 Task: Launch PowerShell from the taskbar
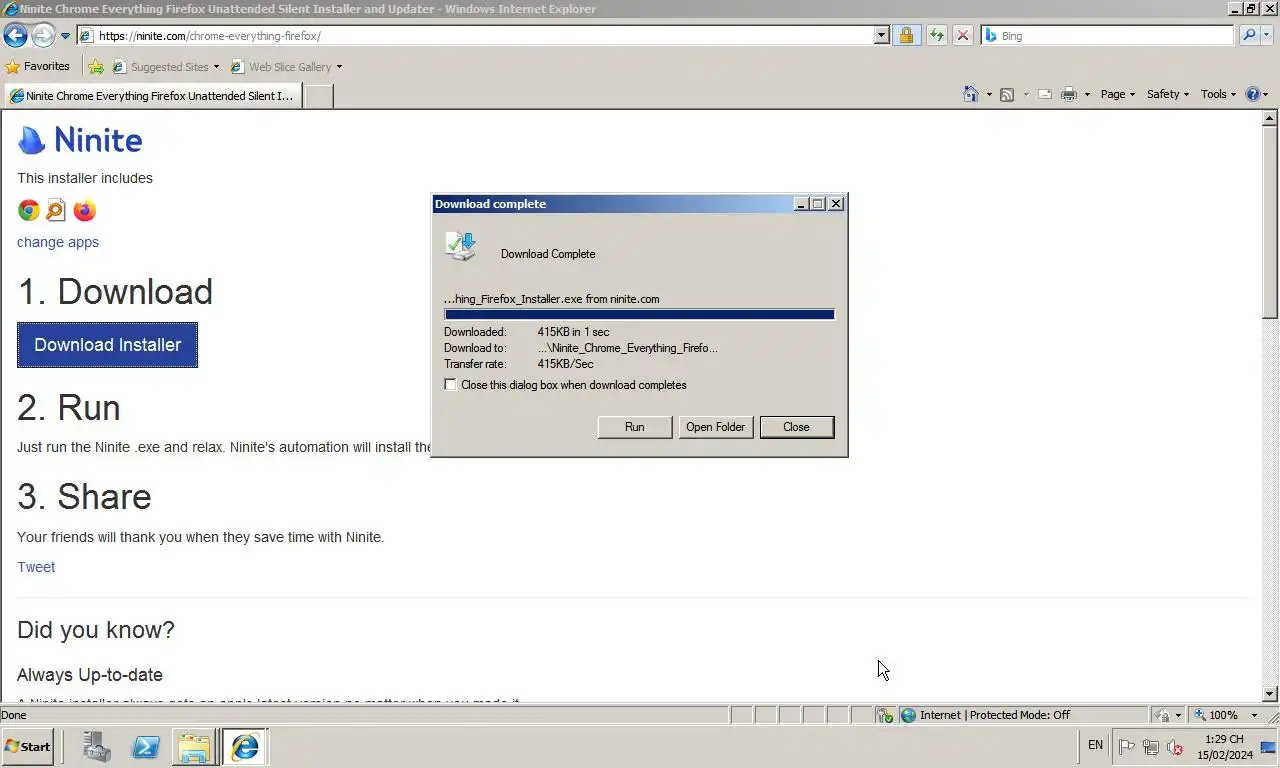coord(146,747)
